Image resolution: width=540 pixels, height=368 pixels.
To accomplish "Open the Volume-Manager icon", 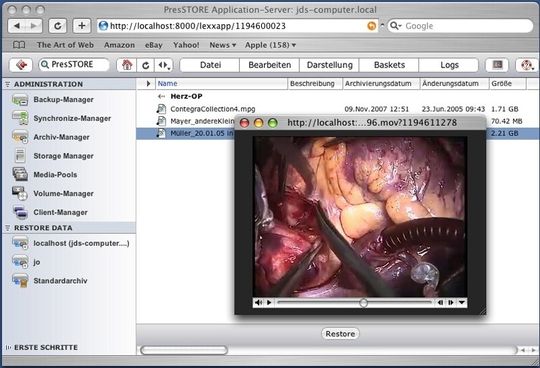I will 20,193.
